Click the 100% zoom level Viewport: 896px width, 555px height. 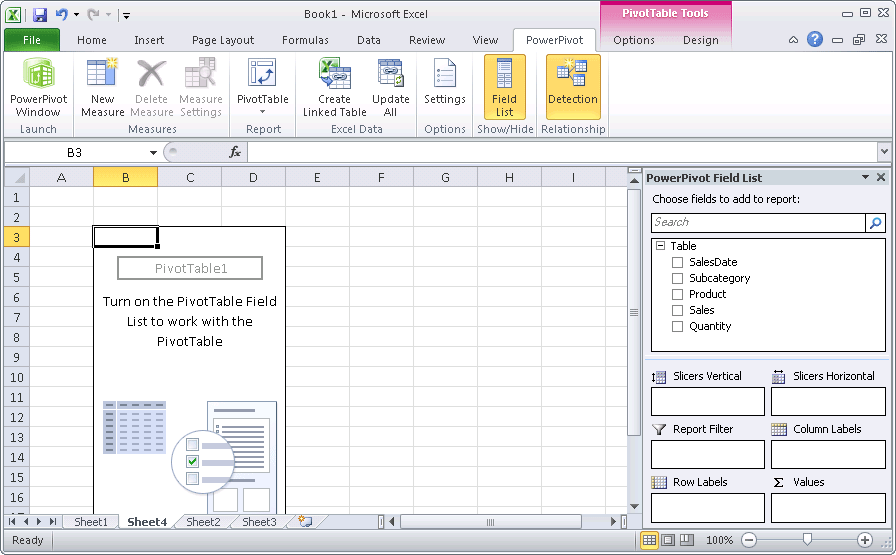pyautogui.click(x=719, y=540)
